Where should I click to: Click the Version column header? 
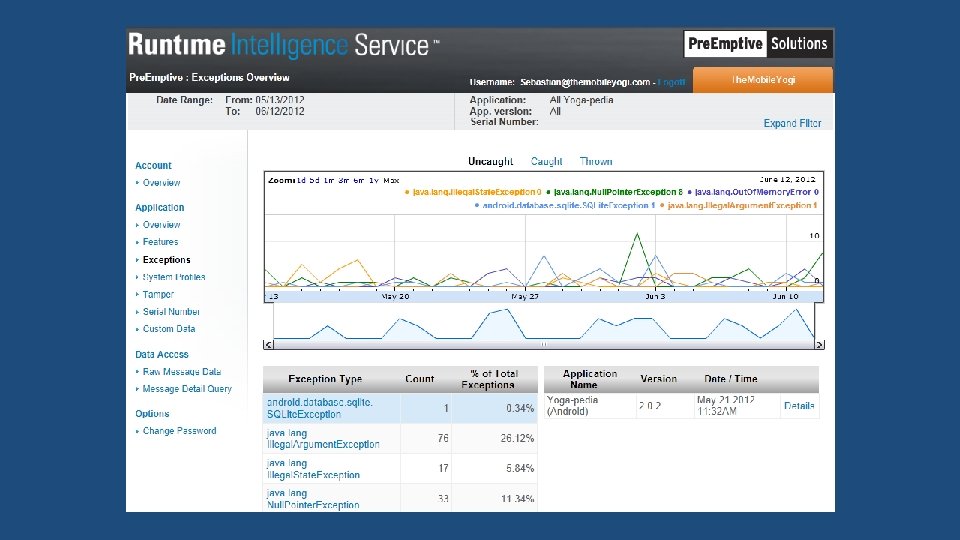(659, 379)
